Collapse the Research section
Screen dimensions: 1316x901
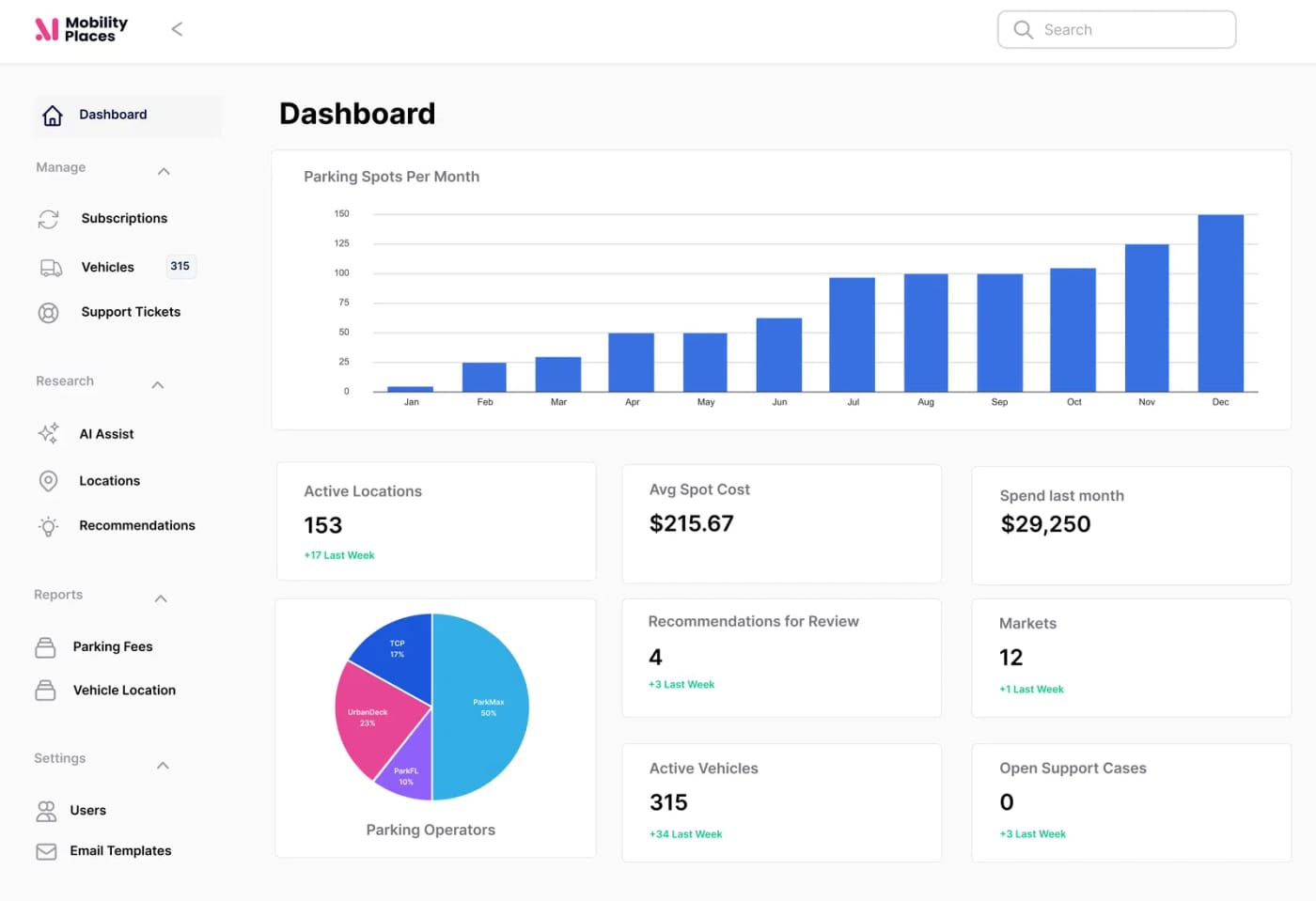click(x=157, y=384)
